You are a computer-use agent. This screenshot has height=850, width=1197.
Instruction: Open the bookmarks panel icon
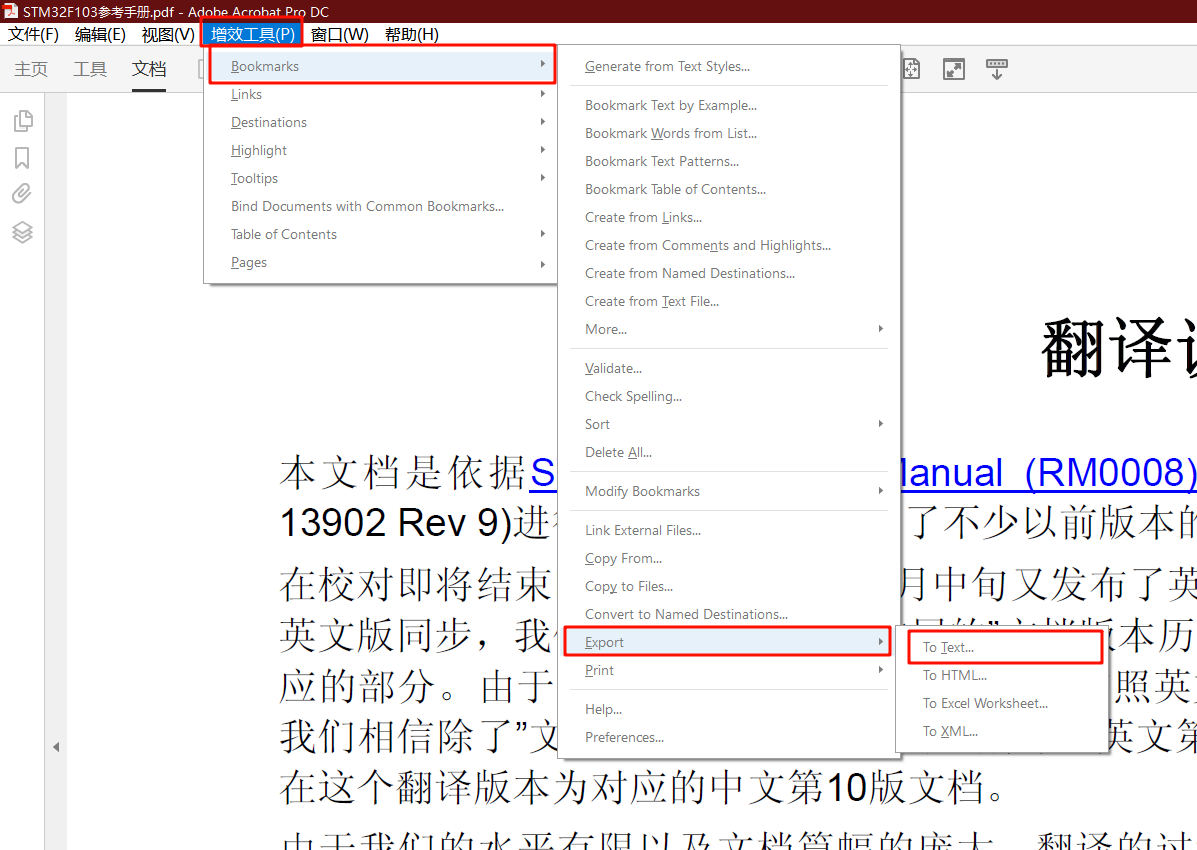tap(22, 158)
